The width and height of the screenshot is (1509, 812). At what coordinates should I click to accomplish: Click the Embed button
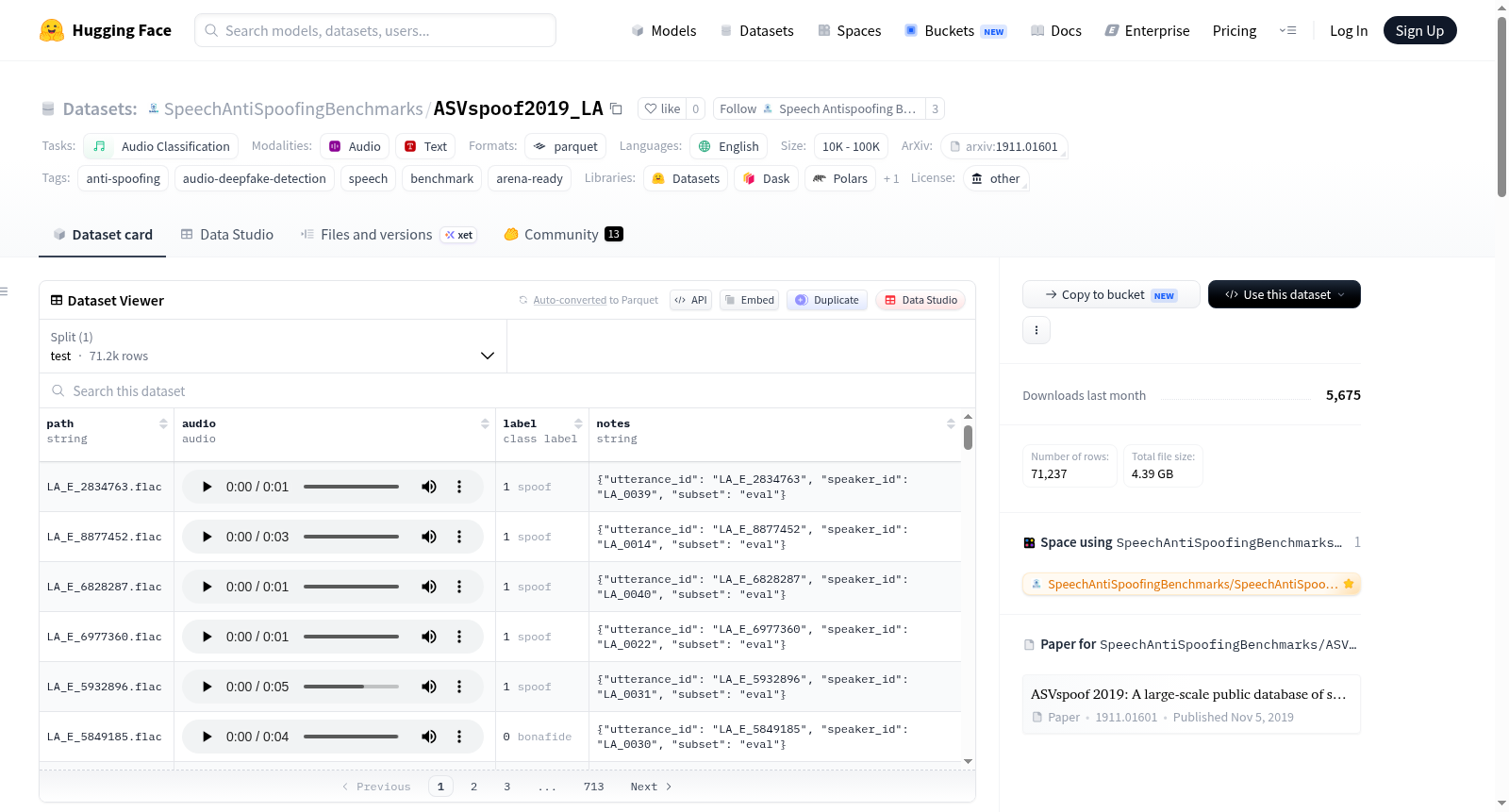[x=750, y=300]
